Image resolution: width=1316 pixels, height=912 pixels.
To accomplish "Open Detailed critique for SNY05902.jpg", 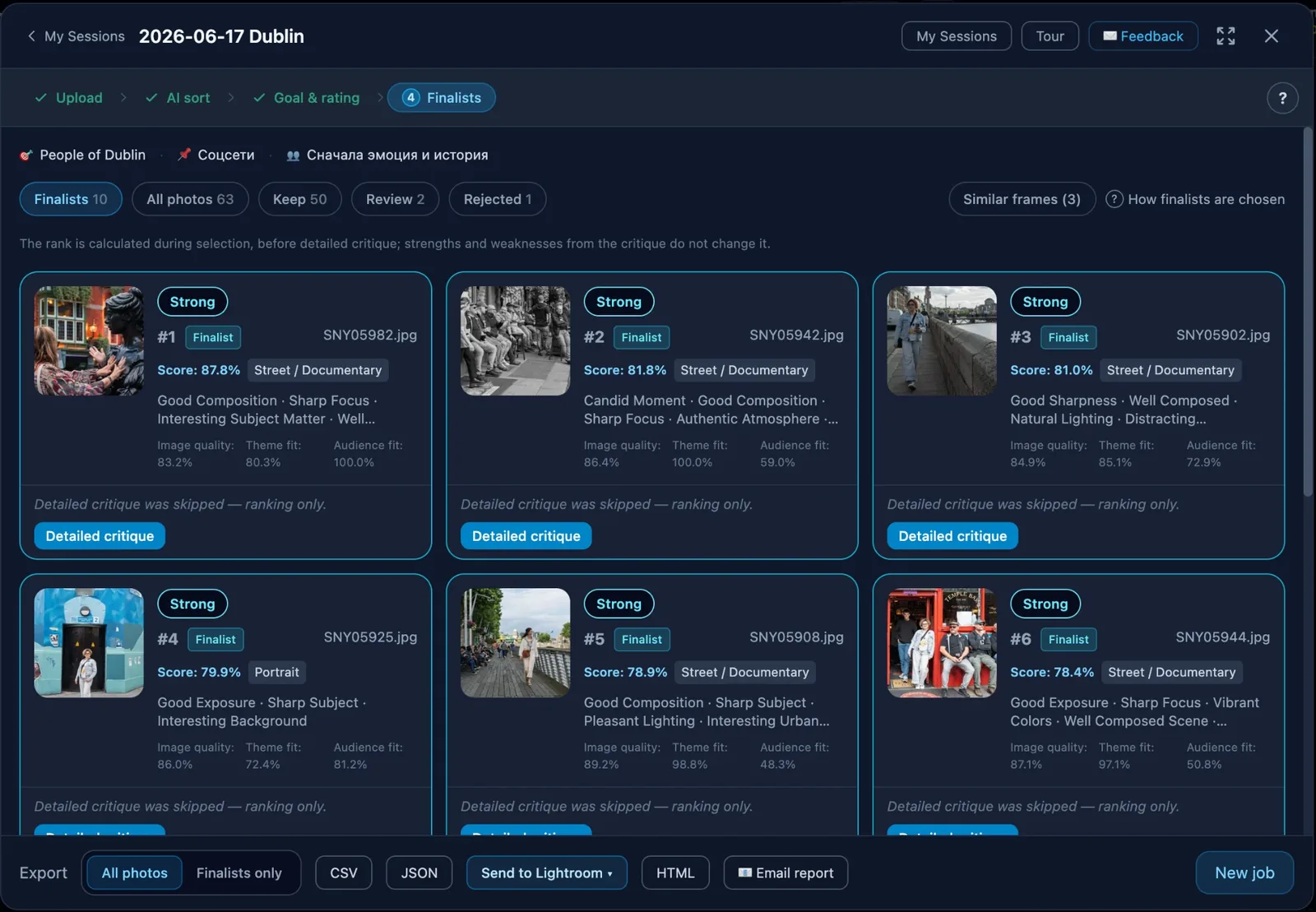I will pyautogui.click(x=952, y=536).
